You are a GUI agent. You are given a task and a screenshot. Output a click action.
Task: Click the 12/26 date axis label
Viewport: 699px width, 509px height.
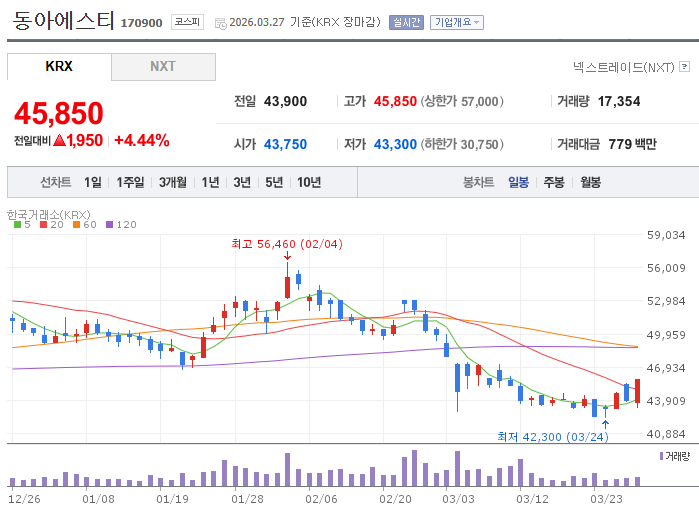click(x=24, y=499)
